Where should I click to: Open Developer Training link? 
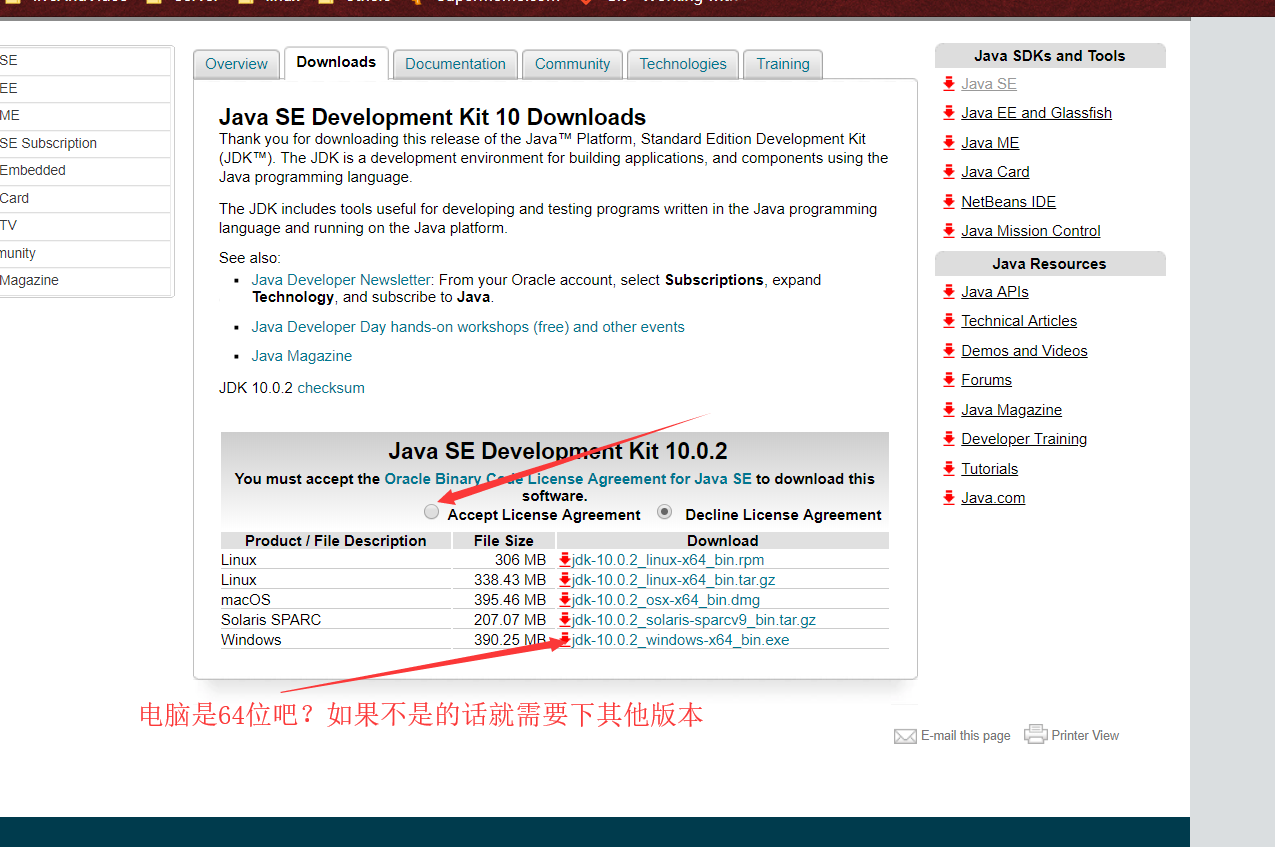click(1024, 439)
